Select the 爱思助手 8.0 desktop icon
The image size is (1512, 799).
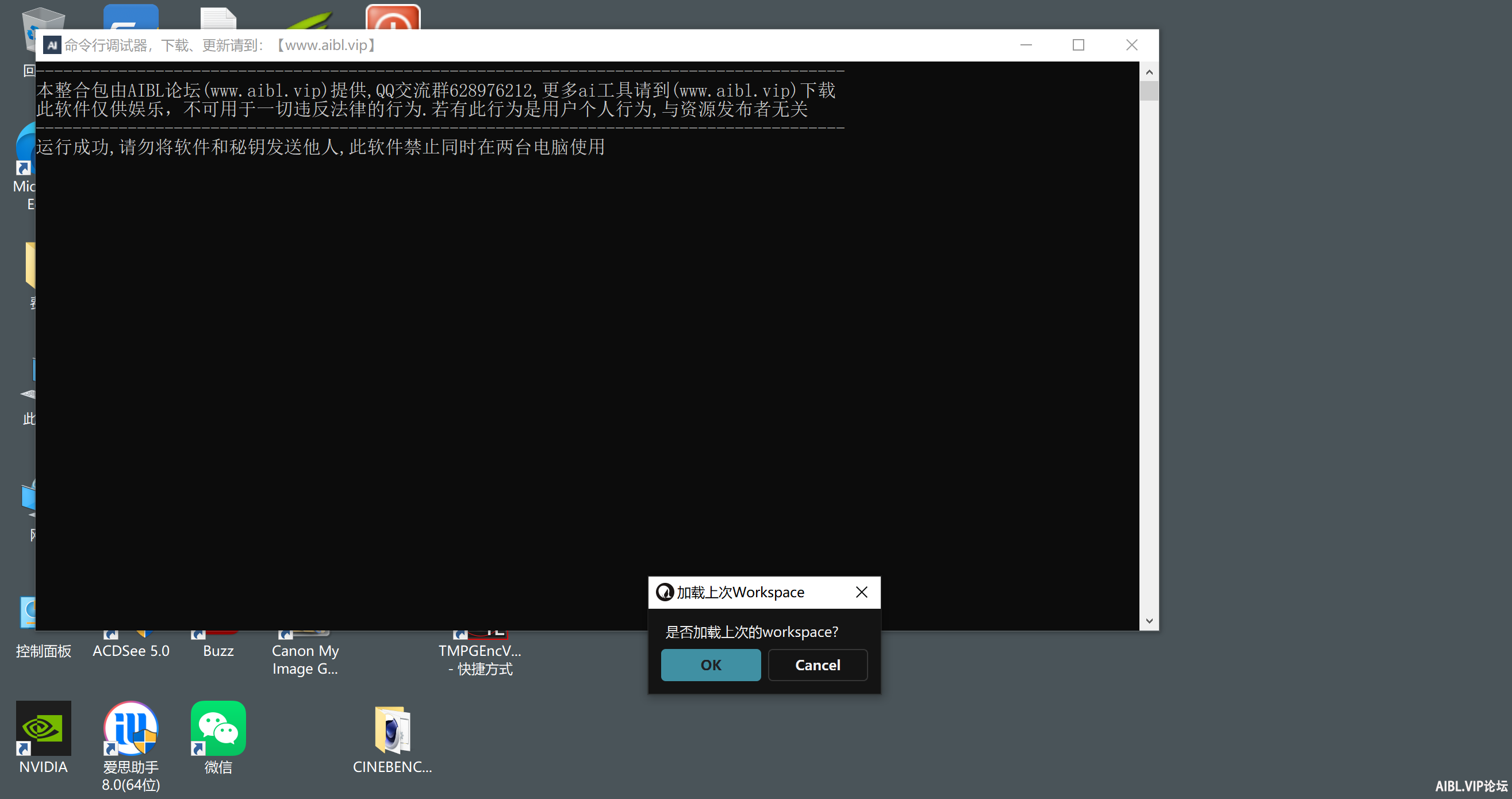point(131,746)
